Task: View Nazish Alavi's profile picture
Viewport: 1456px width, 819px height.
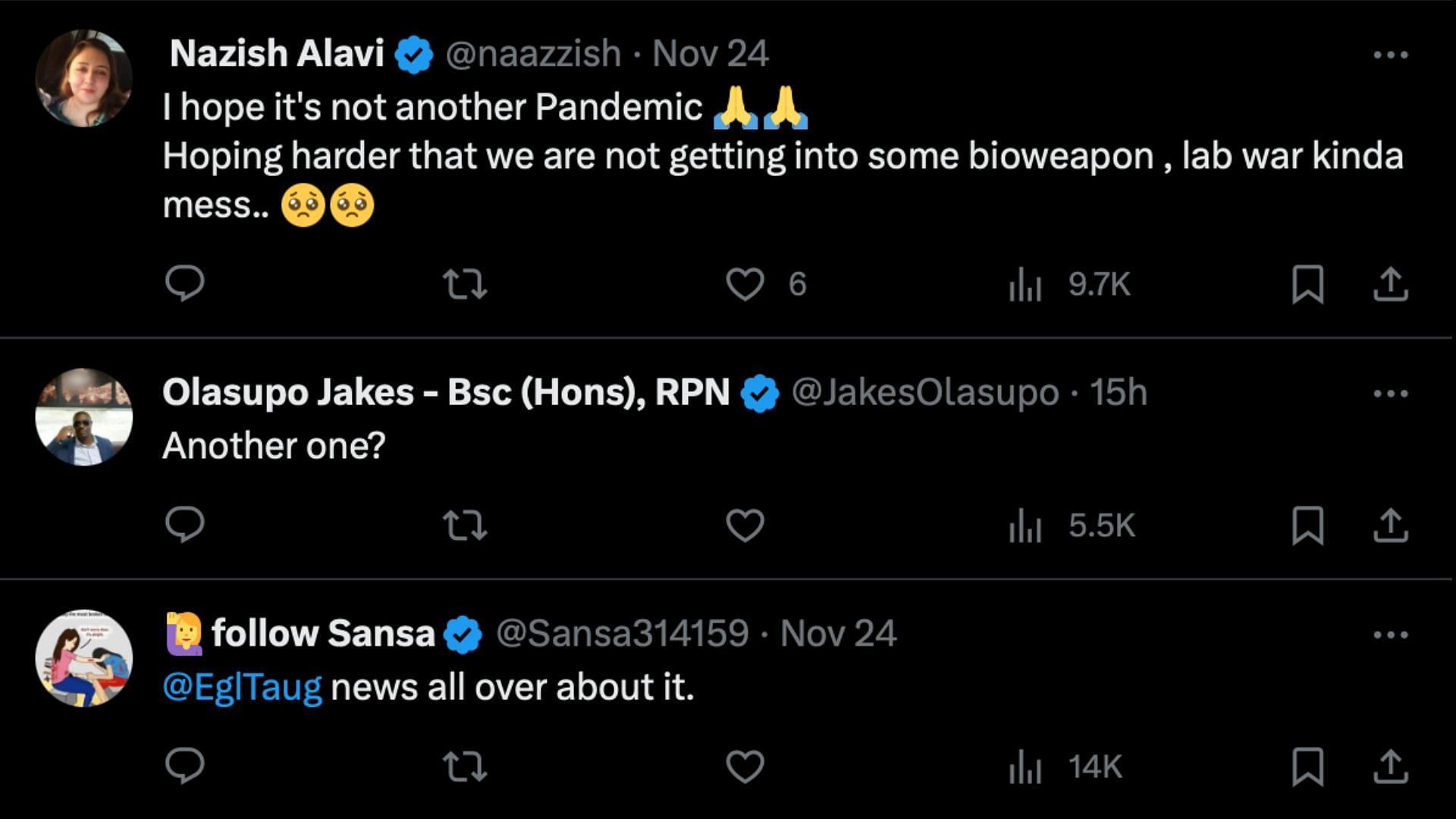Action: pos(84,78)
